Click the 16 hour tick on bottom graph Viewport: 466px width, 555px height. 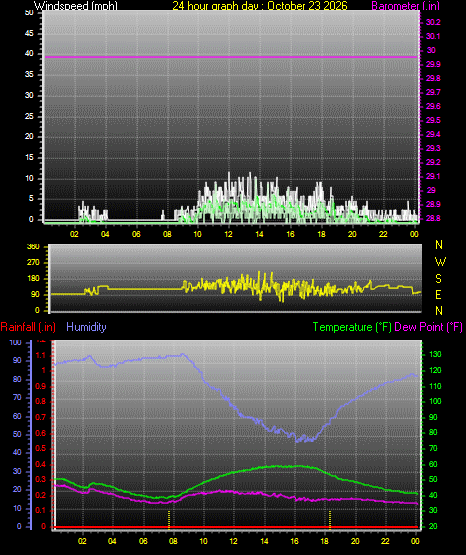tap(294, 541)
